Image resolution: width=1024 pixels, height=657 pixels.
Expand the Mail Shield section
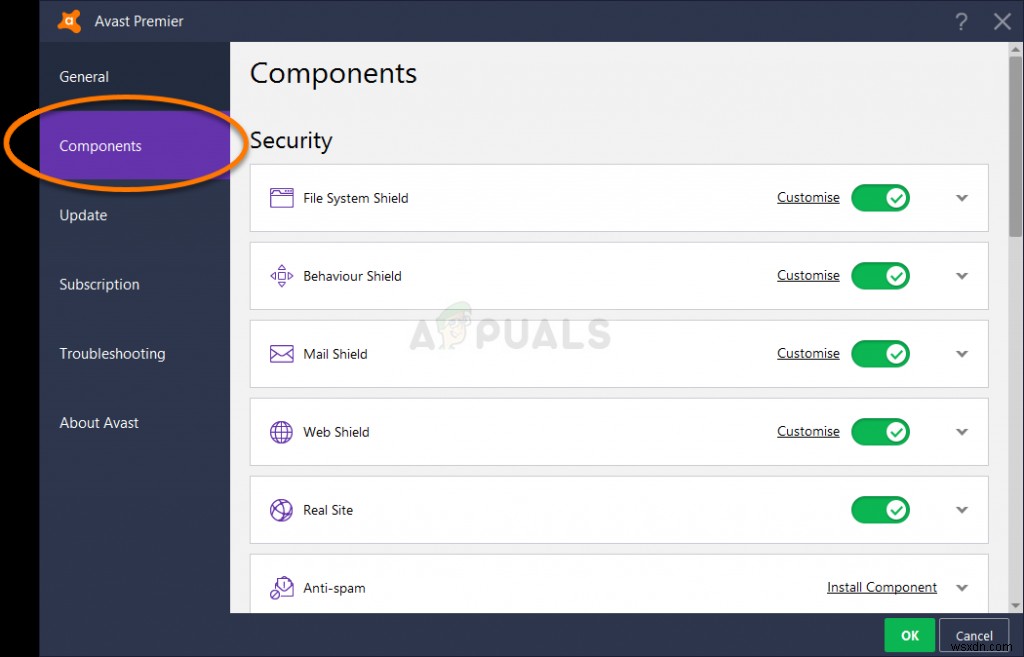point(961,353)
